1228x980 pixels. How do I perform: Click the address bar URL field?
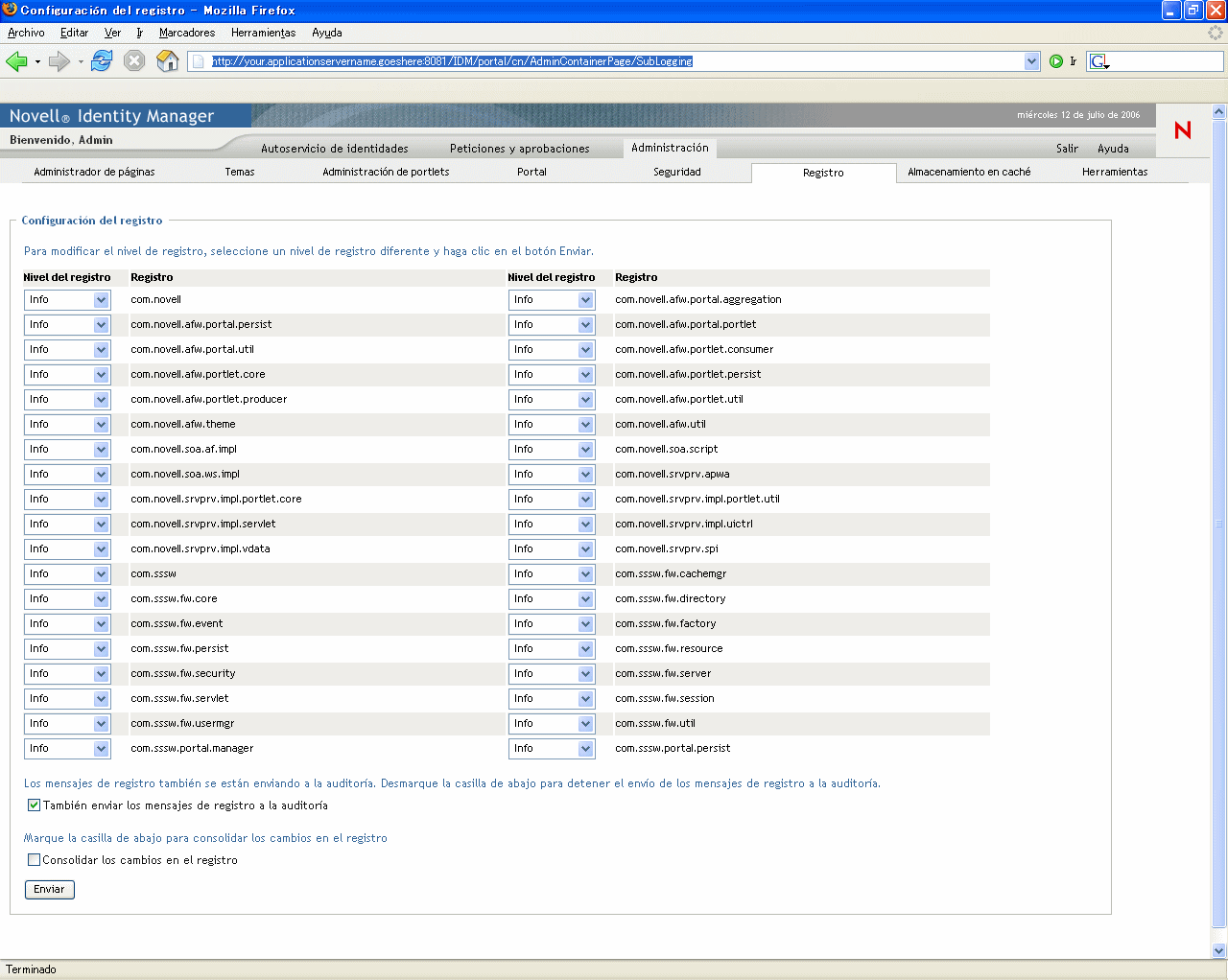[x=616, y=61]
